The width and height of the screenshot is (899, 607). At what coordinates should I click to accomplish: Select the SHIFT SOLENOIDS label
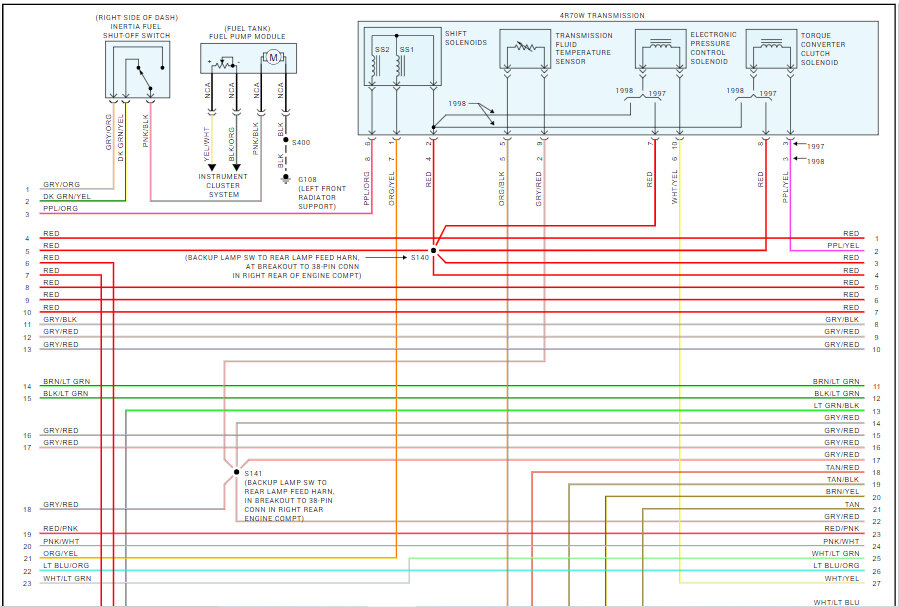[466, 38]
